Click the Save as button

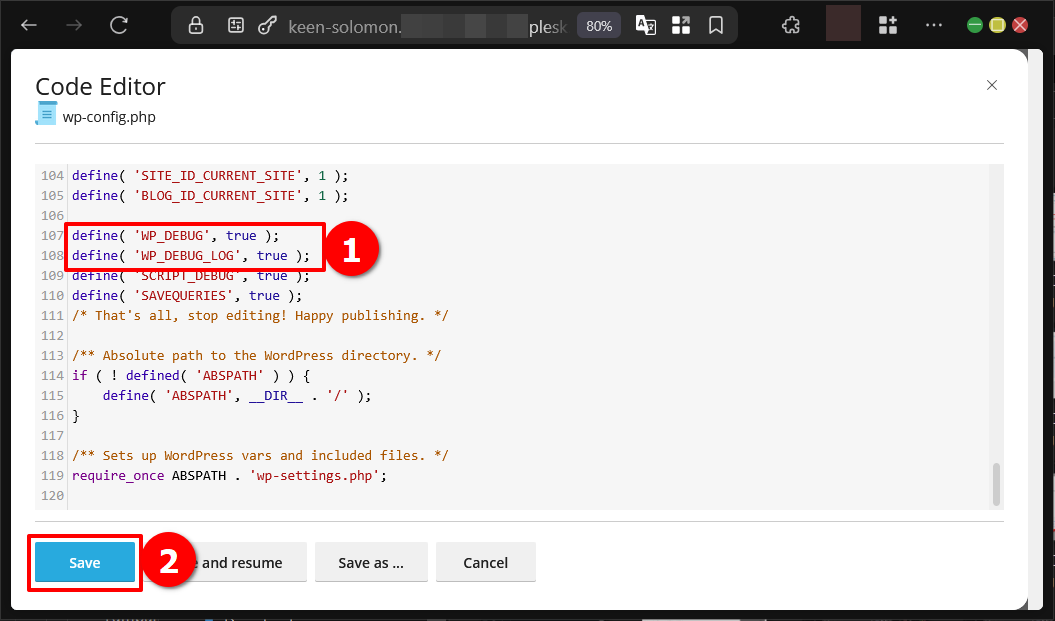point(371,562)
